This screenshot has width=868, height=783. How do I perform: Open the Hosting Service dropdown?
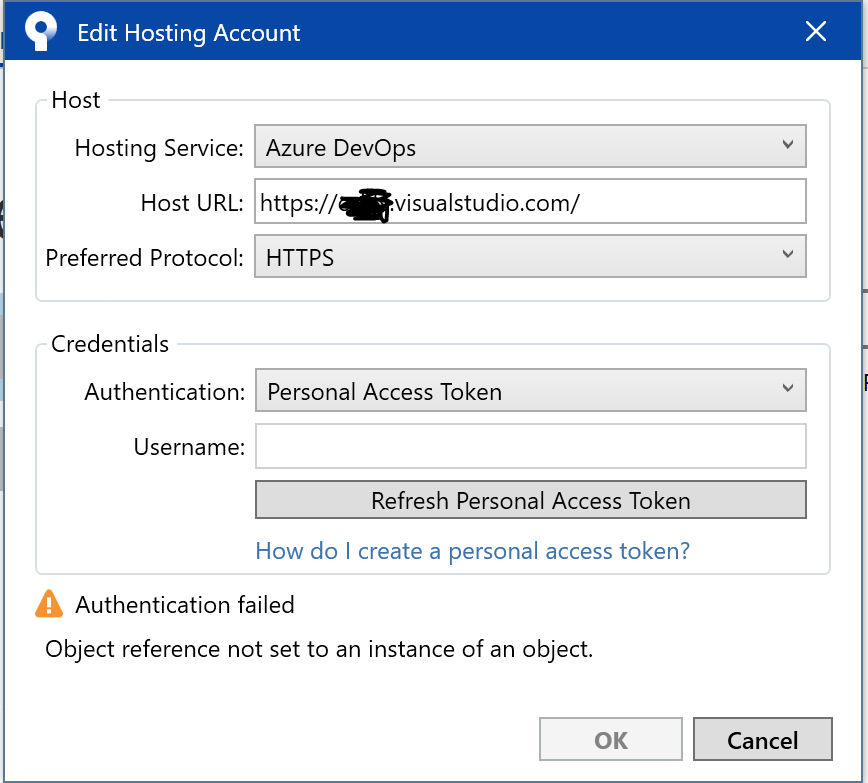point(530,146)
